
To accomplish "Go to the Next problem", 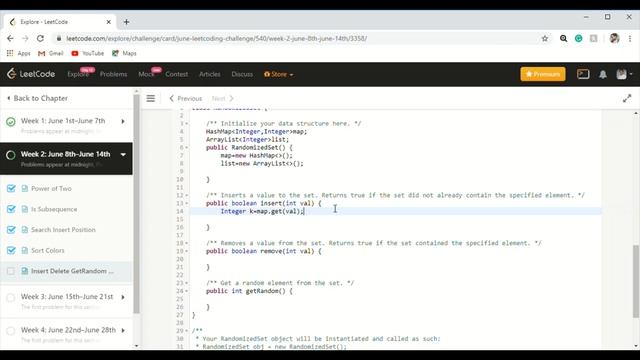I will [x=223, y=98].
